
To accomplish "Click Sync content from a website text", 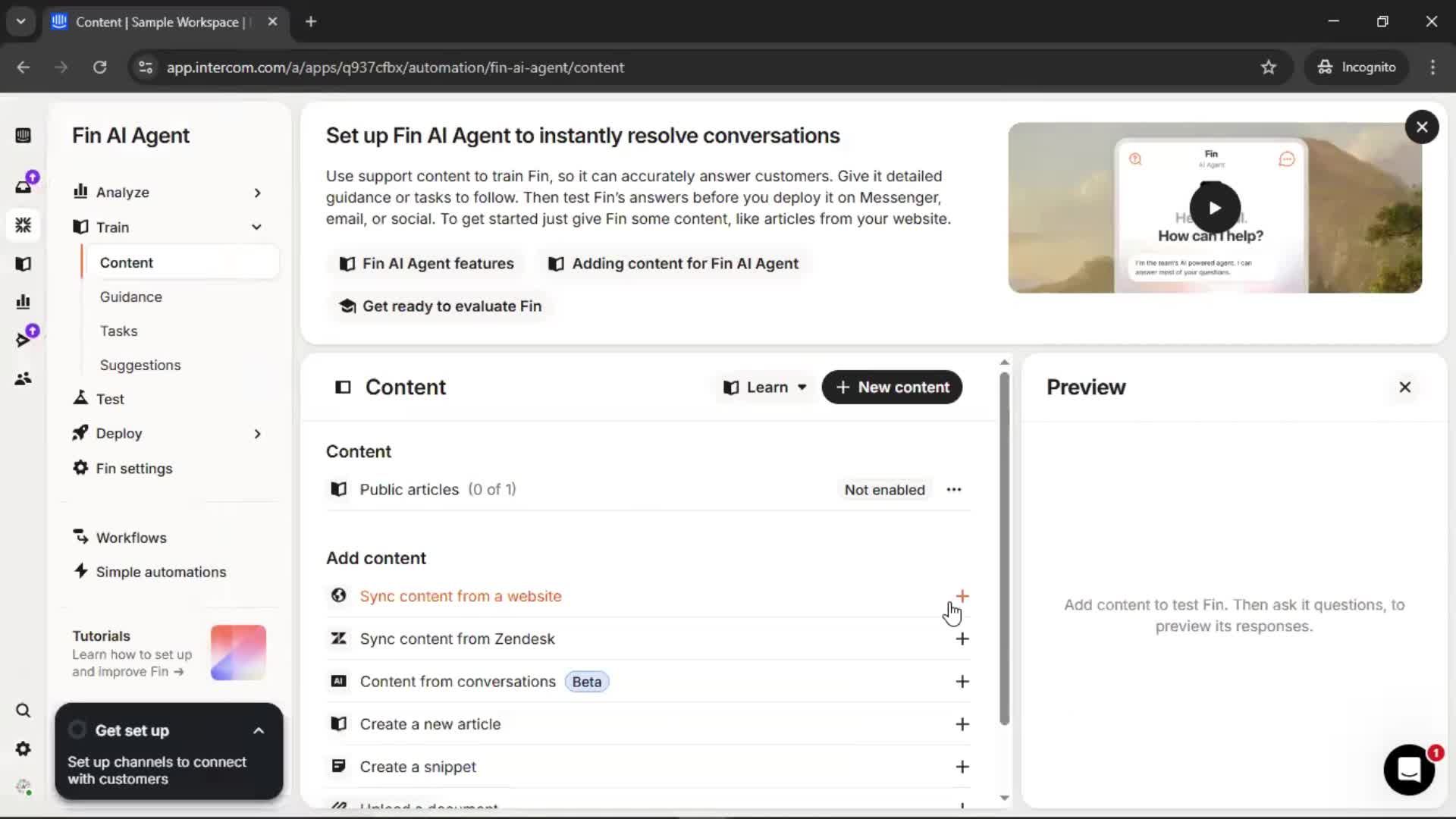I will tap(460, 596).
